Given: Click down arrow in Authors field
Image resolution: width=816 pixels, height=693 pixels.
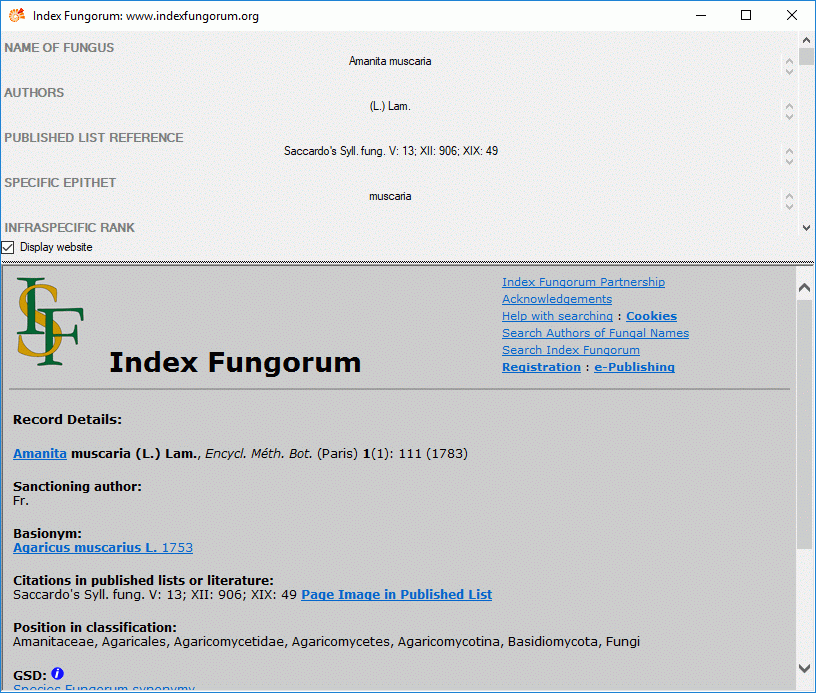Looking at the screenshot, I should click(x=789, y=117).
